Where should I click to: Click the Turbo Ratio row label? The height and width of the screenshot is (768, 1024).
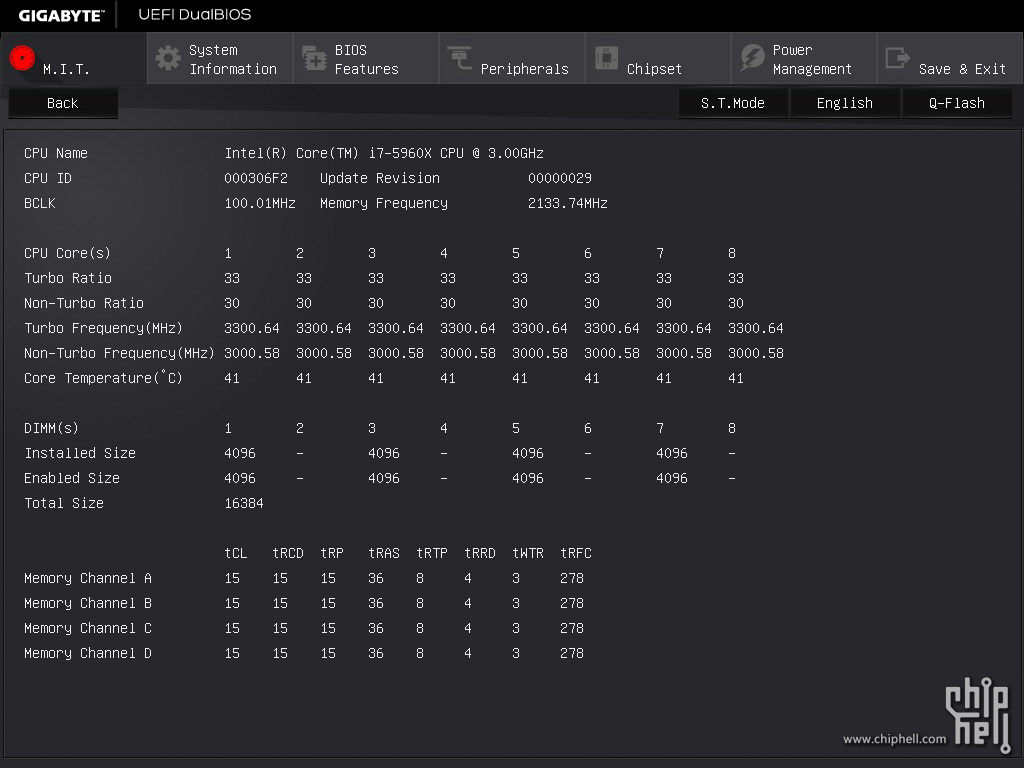68,278
